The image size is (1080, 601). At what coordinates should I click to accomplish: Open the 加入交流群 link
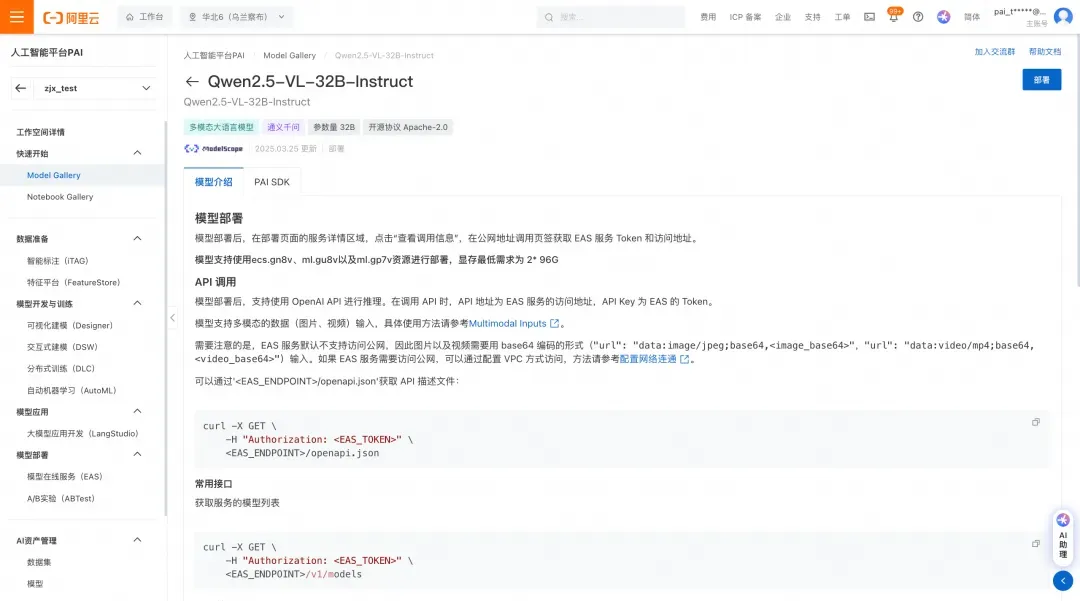(995, 52)
